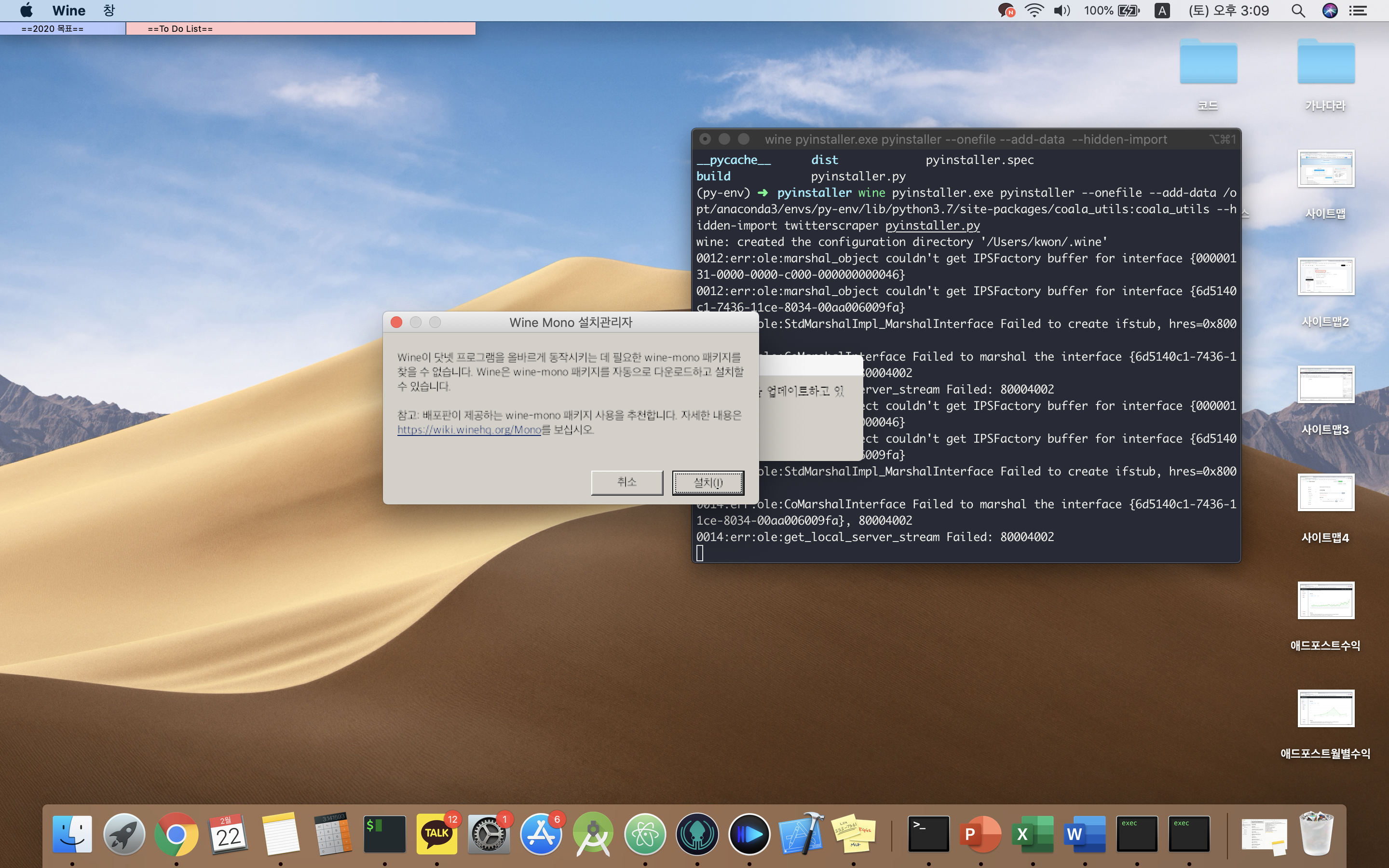
Task: Open the KakaoTalk icon in dock
Action: (436, 834)
